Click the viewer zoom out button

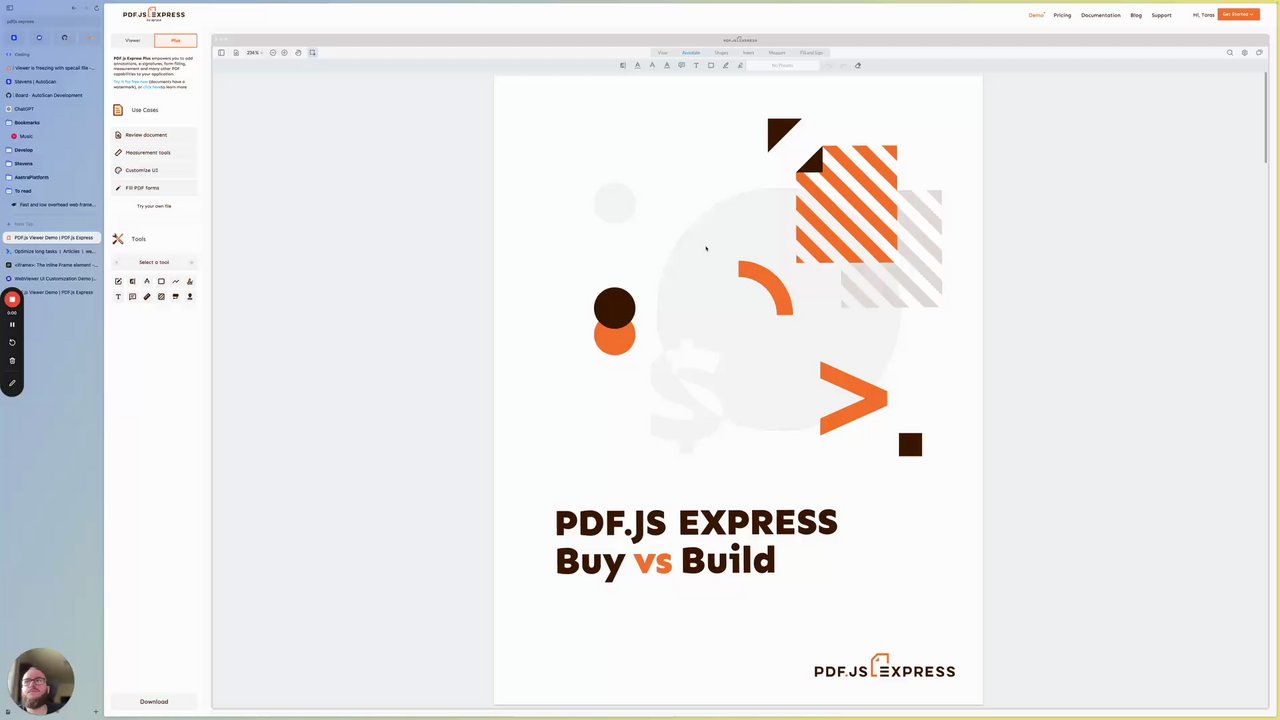pos(273,53)
